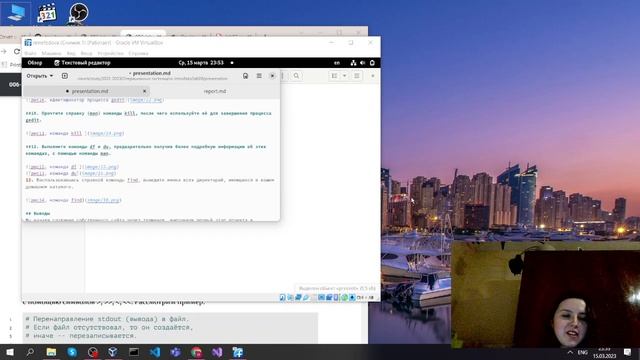Open Справка menu in VirtualBox
Image resolution: width=640 pixels, height=360 pixels.
point(138,53)
